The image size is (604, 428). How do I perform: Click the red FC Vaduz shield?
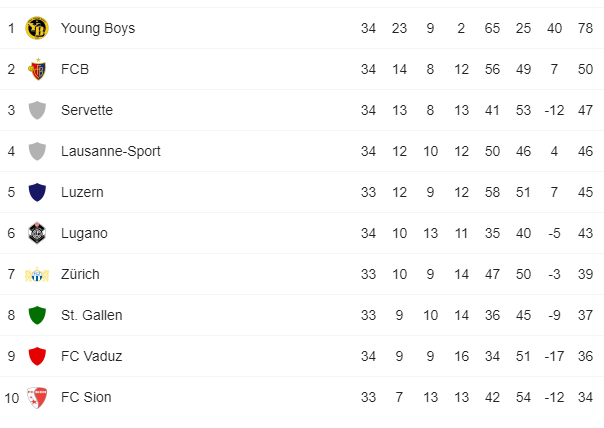click(38, 356)
